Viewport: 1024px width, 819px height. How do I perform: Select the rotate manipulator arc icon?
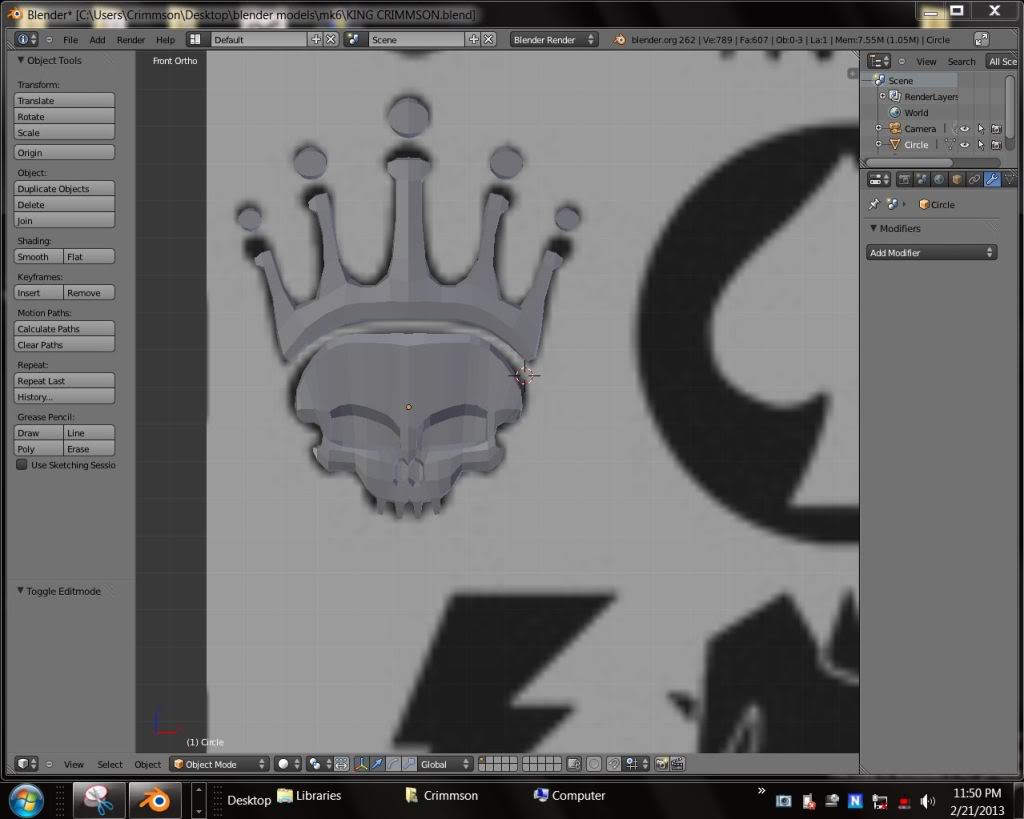pos(393,763)
